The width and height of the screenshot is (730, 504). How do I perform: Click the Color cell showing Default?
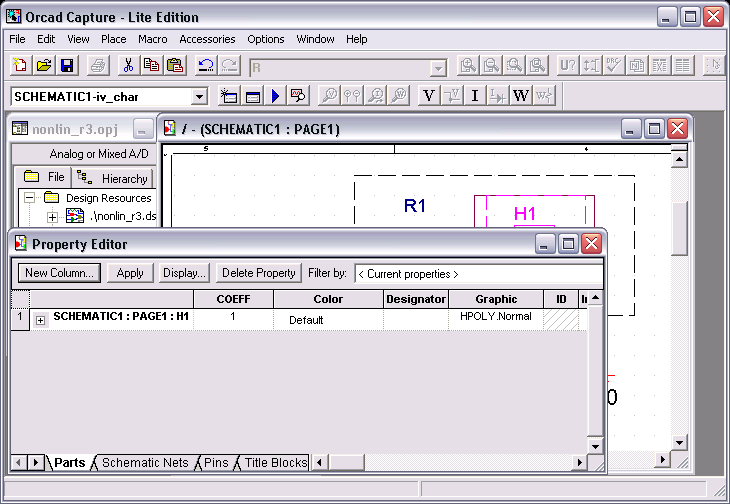[328, 319]
